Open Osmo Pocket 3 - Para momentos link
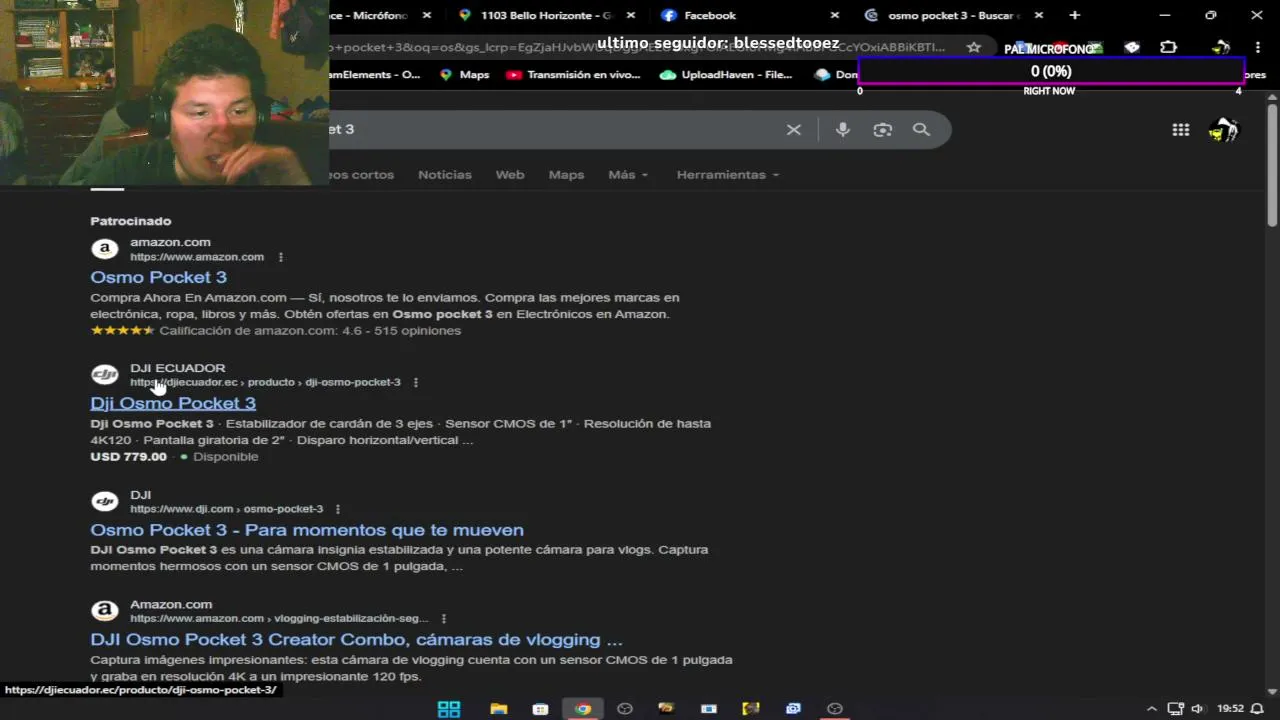Image resolution: width=1280 pixels, height=720 pixels. tap(307, 530)
